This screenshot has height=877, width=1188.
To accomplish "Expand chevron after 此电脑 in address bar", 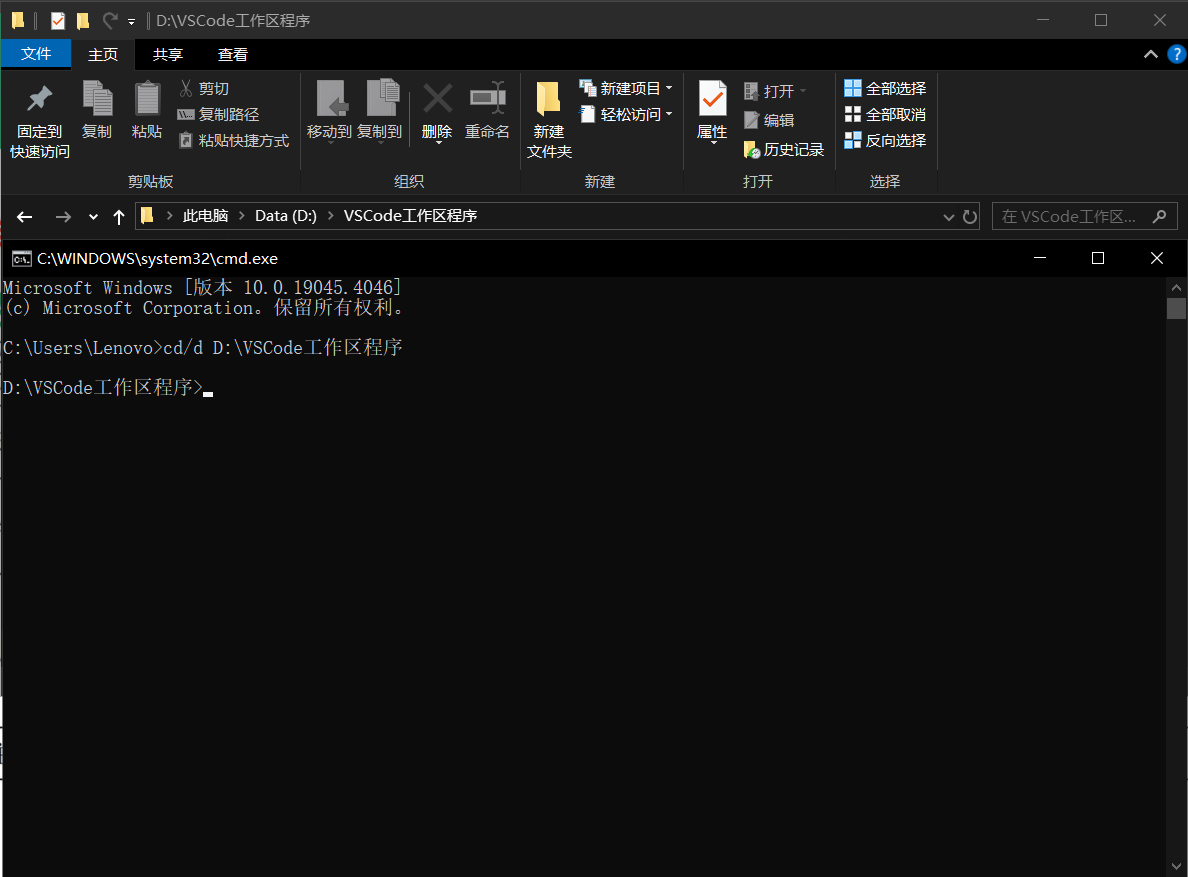I will pos(242,216).
